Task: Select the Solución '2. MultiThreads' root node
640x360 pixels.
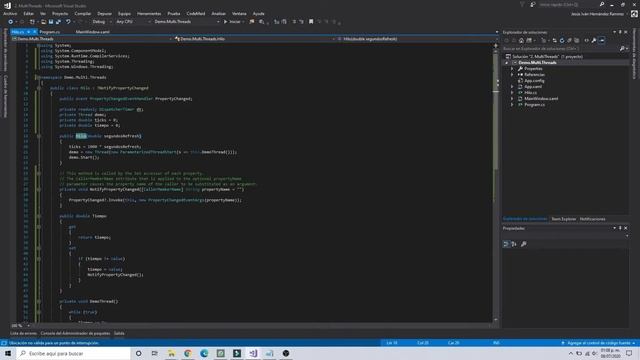Action: [547, 56]
